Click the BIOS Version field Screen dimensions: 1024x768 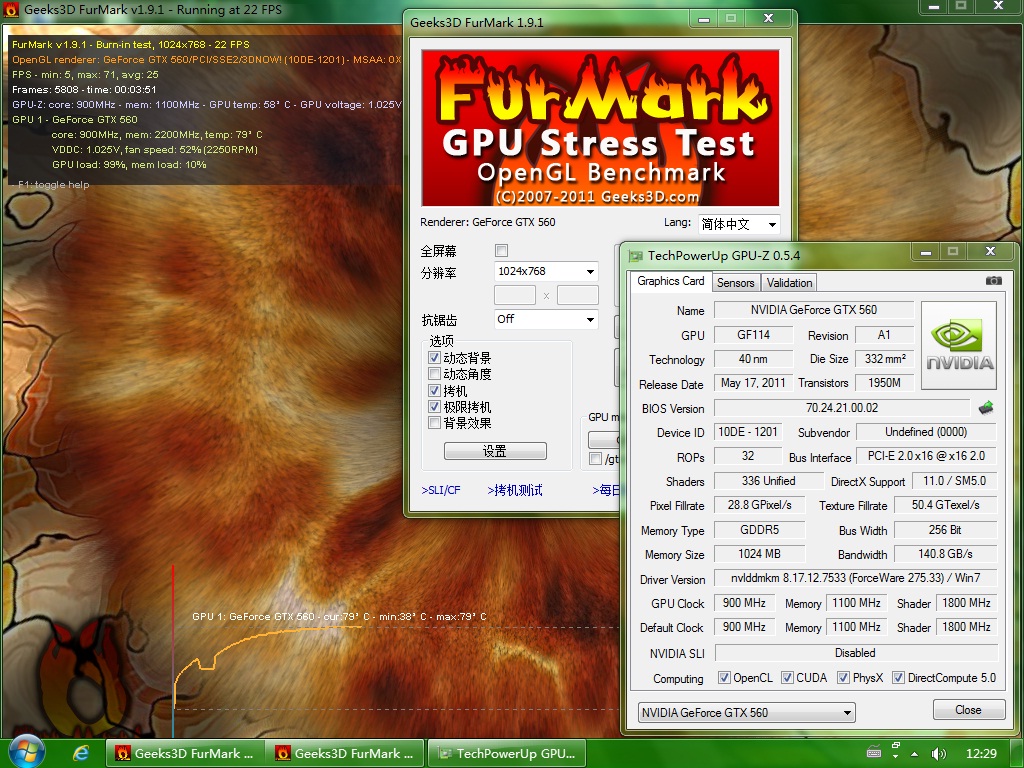tap(841, 408)
